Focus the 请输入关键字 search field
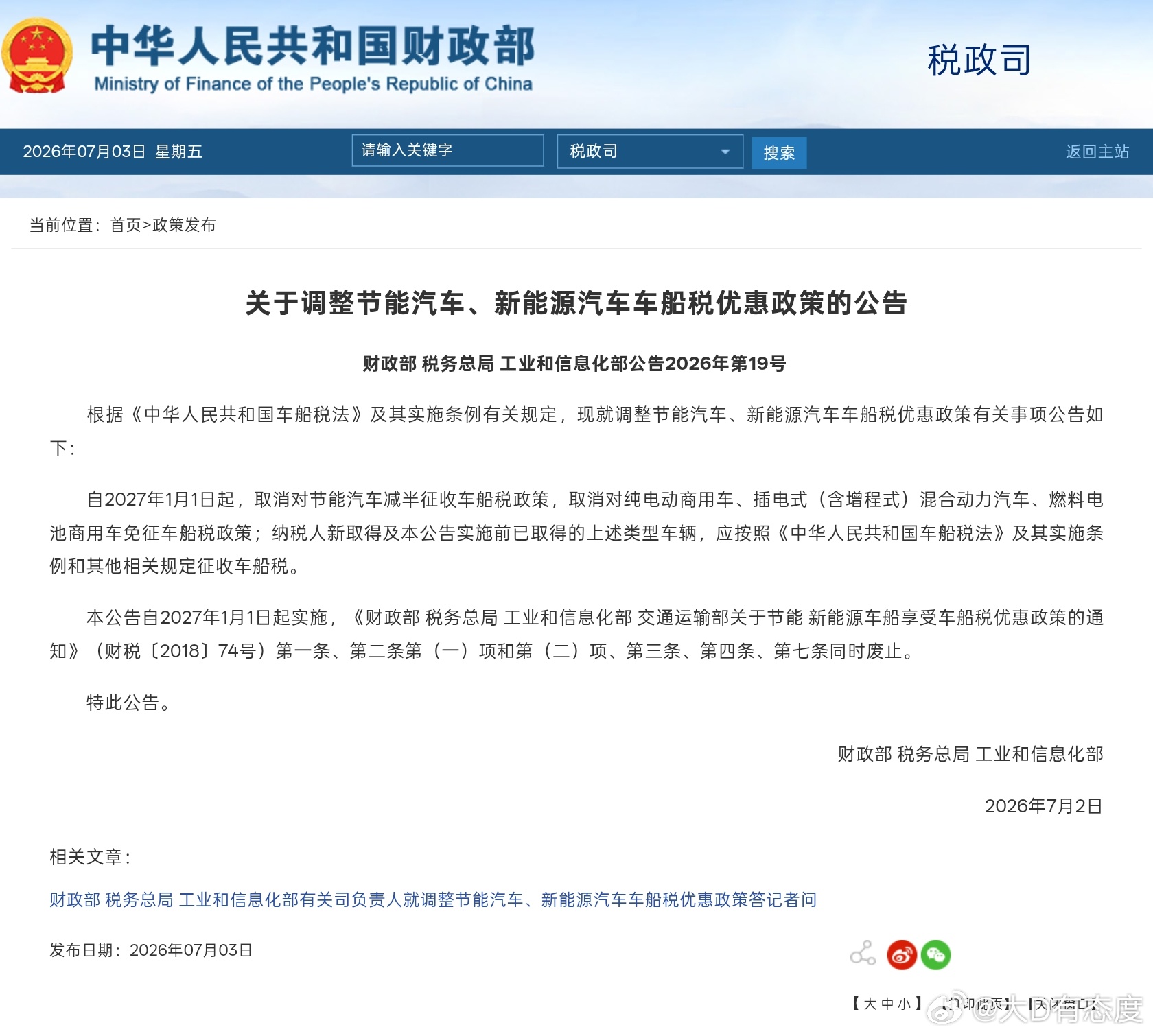 coord(447,150)
